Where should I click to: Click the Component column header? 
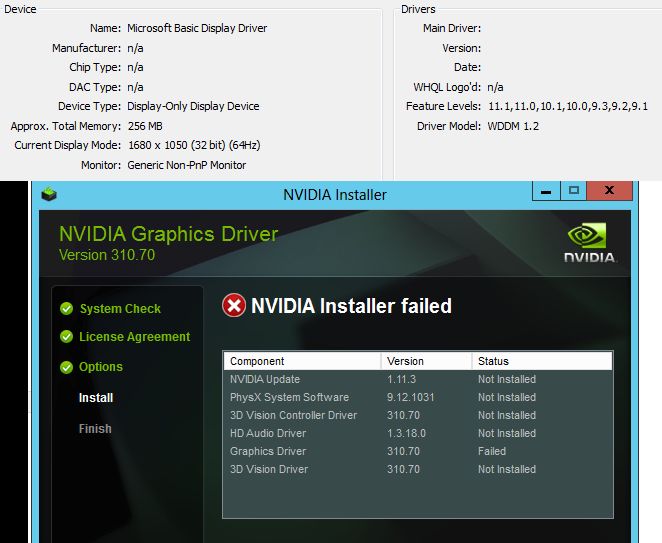pos(302,361)
